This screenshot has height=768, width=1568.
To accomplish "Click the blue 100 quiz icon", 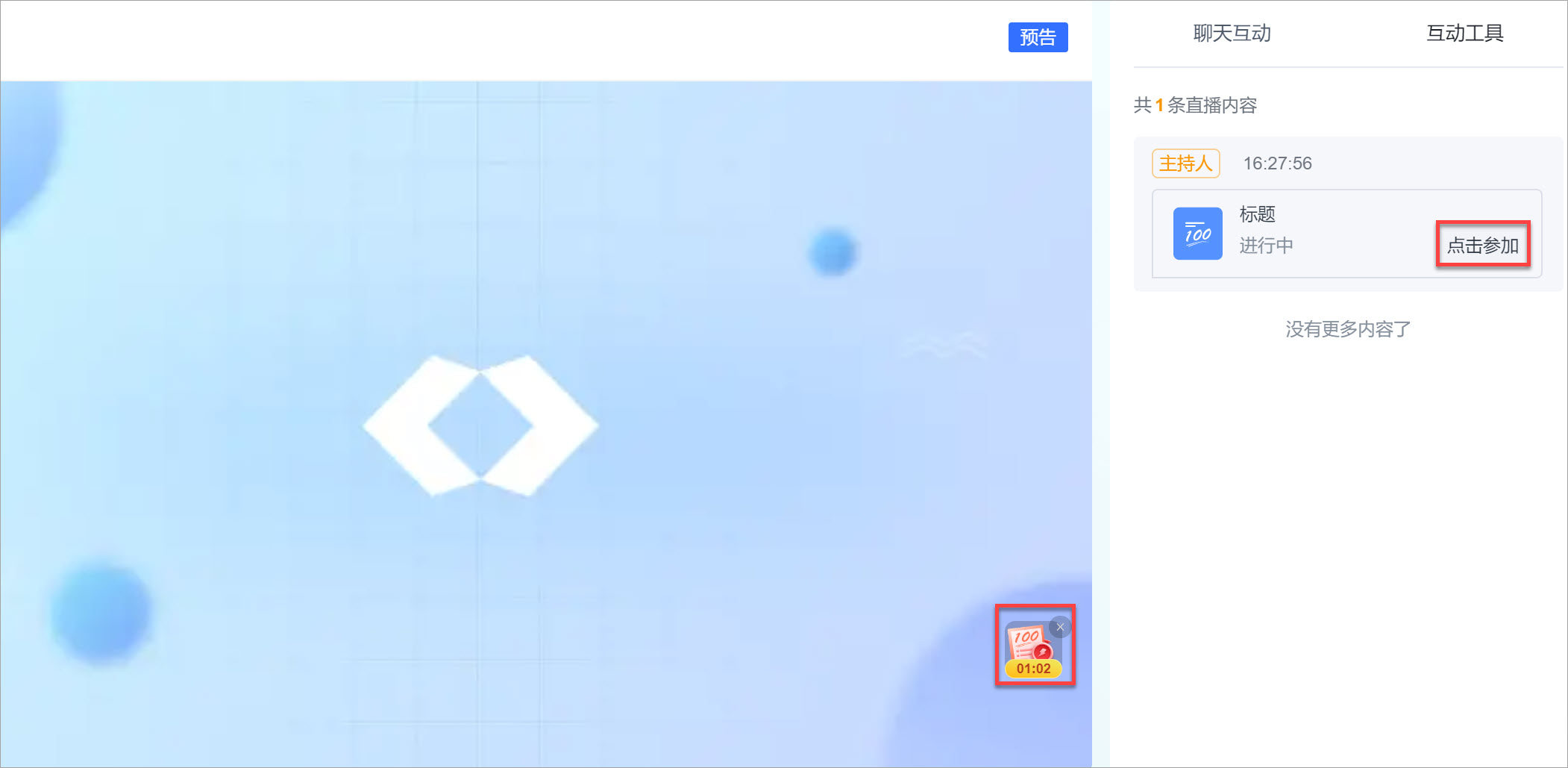I will tap(1197, 234).
